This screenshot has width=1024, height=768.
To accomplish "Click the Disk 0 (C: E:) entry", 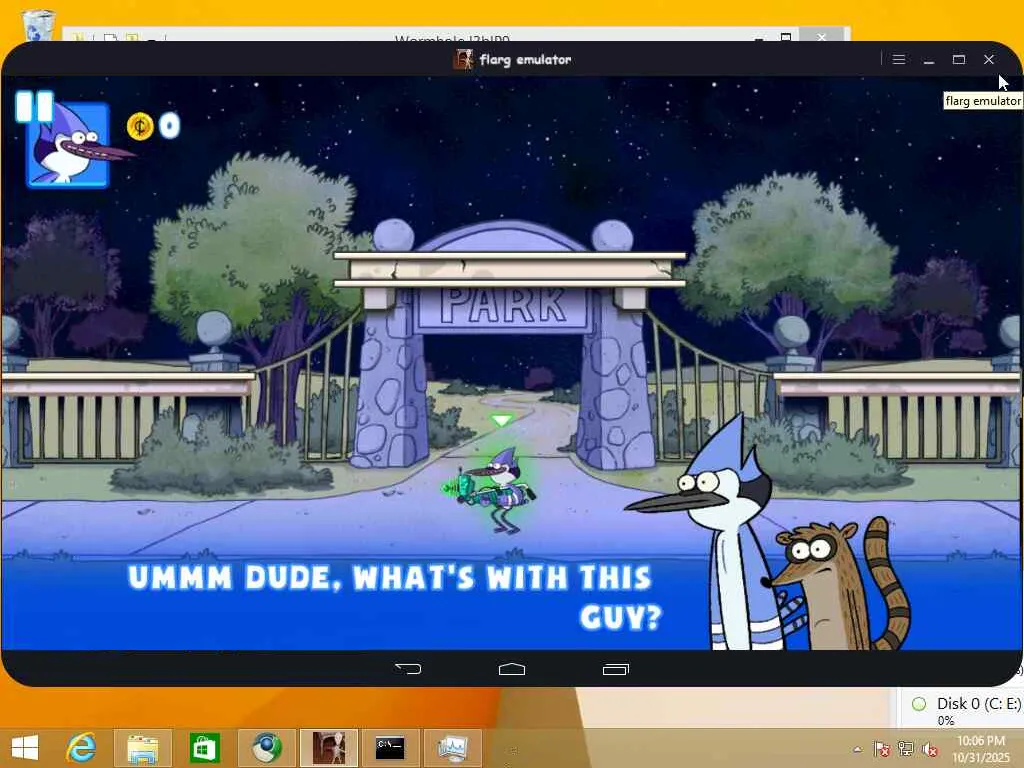I will click(x=969, y=710).
